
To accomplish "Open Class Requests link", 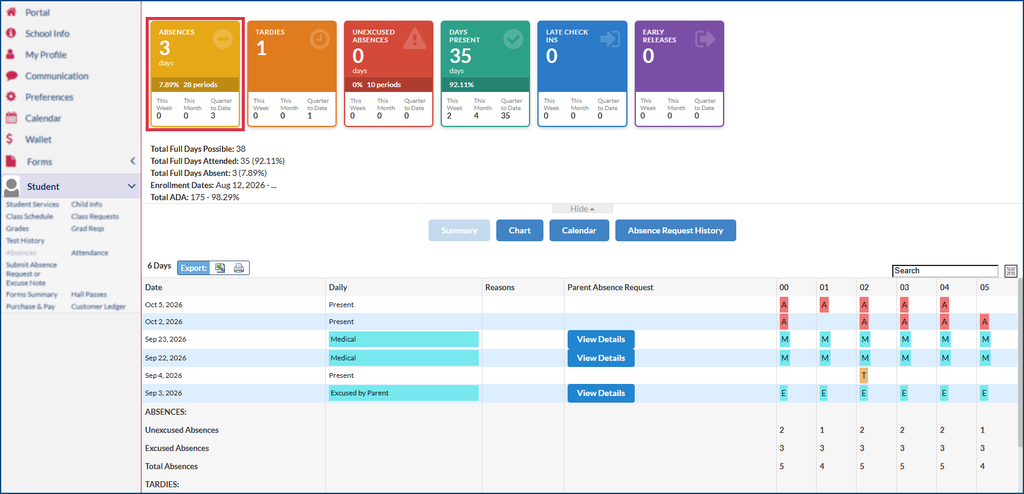I will tap(95, 216).
